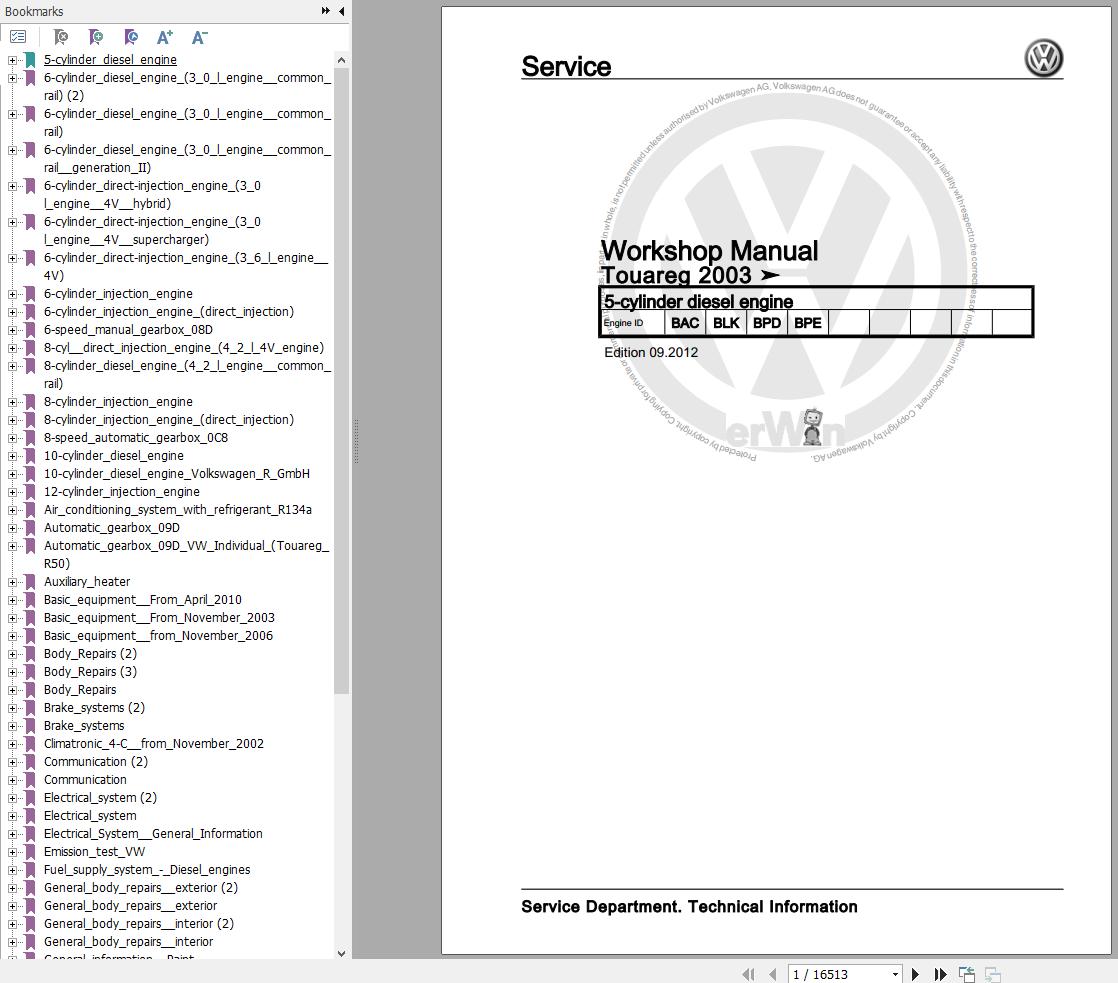Open bookmark Automatic_gearbox_09D_VW_Individual_(Touareg_R50)
1118x983 pixels.
click(186, 555)
